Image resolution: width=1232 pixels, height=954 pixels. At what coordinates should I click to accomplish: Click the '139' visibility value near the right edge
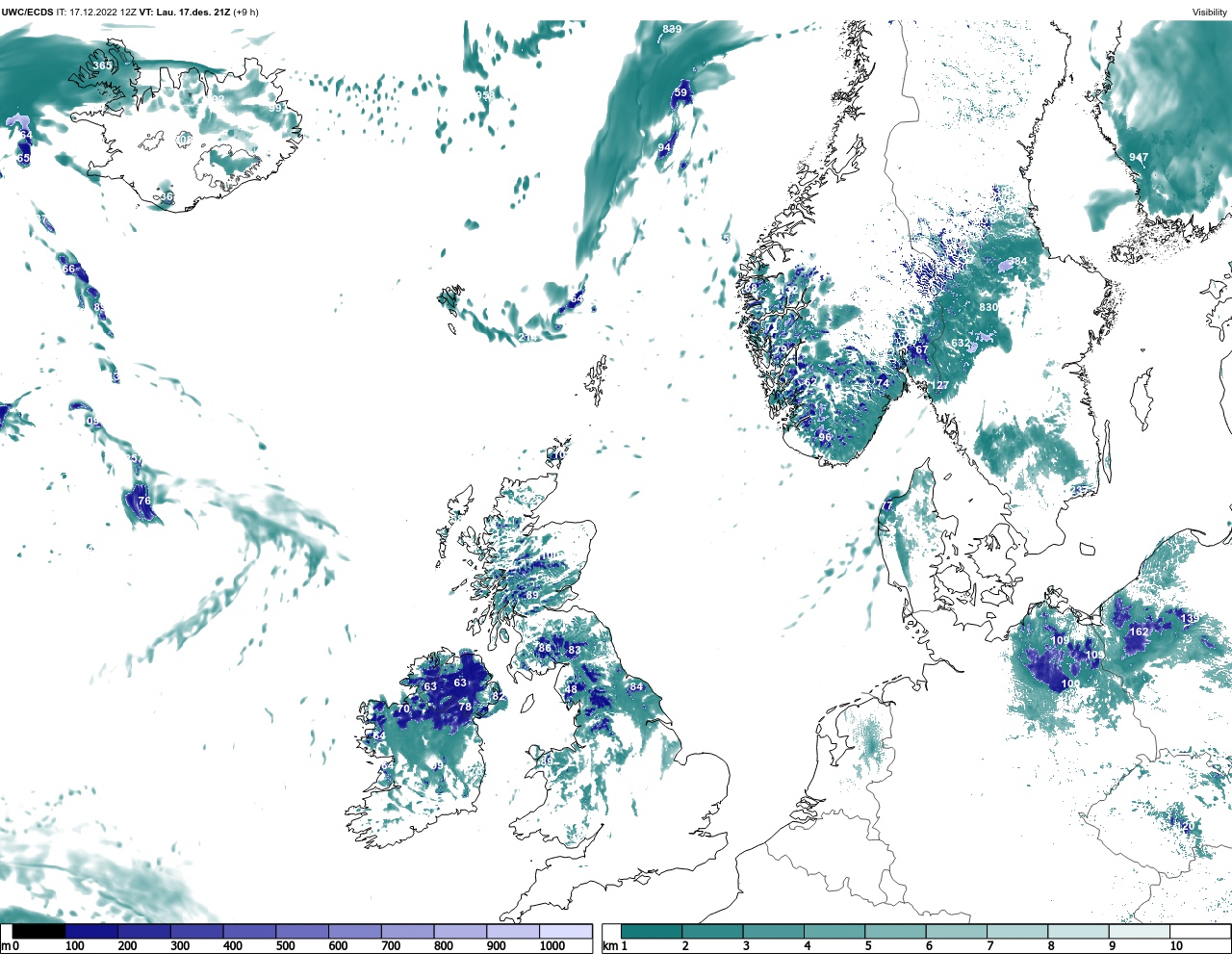click(x=1191, y=618)
